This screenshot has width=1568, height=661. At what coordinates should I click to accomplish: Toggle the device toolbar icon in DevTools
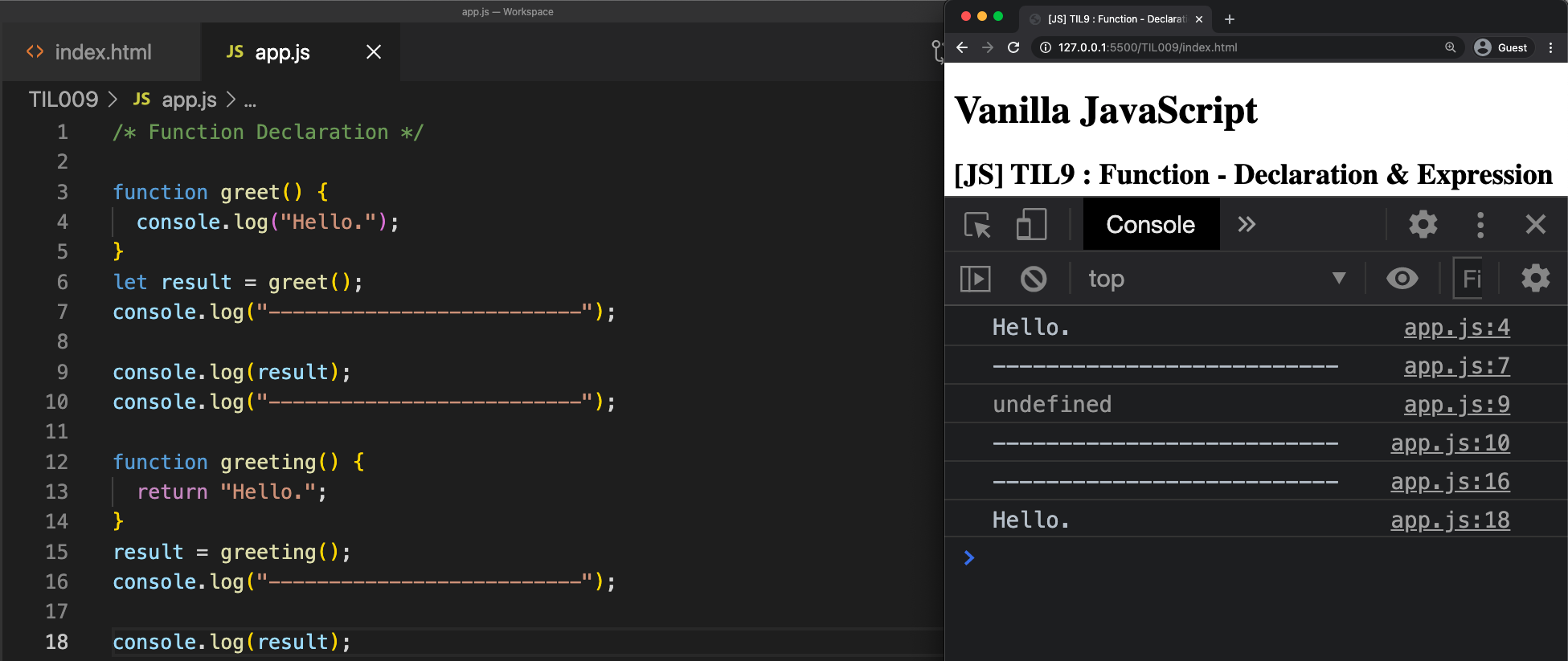click(1031, 225)
